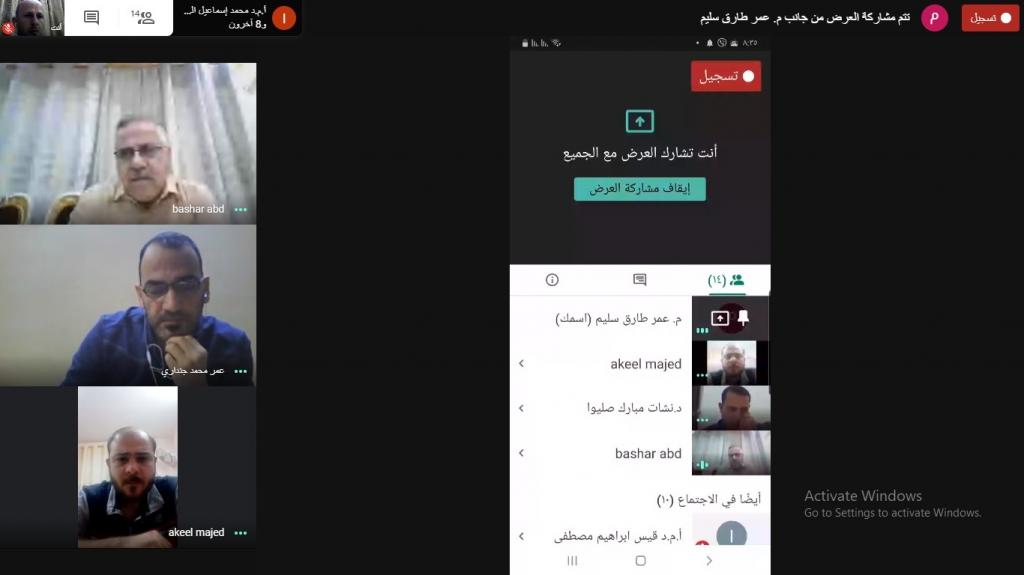Open the info tab icon in phone panel
The height and width of the screenshot is (575, 1024).
(x=552, y=280)
